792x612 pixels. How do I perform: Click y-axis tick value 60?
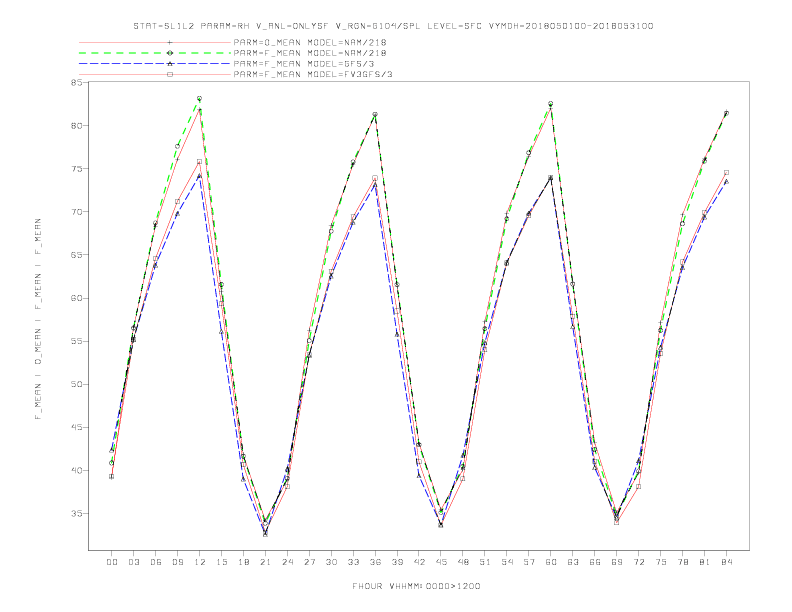click(x=76, y=298)
